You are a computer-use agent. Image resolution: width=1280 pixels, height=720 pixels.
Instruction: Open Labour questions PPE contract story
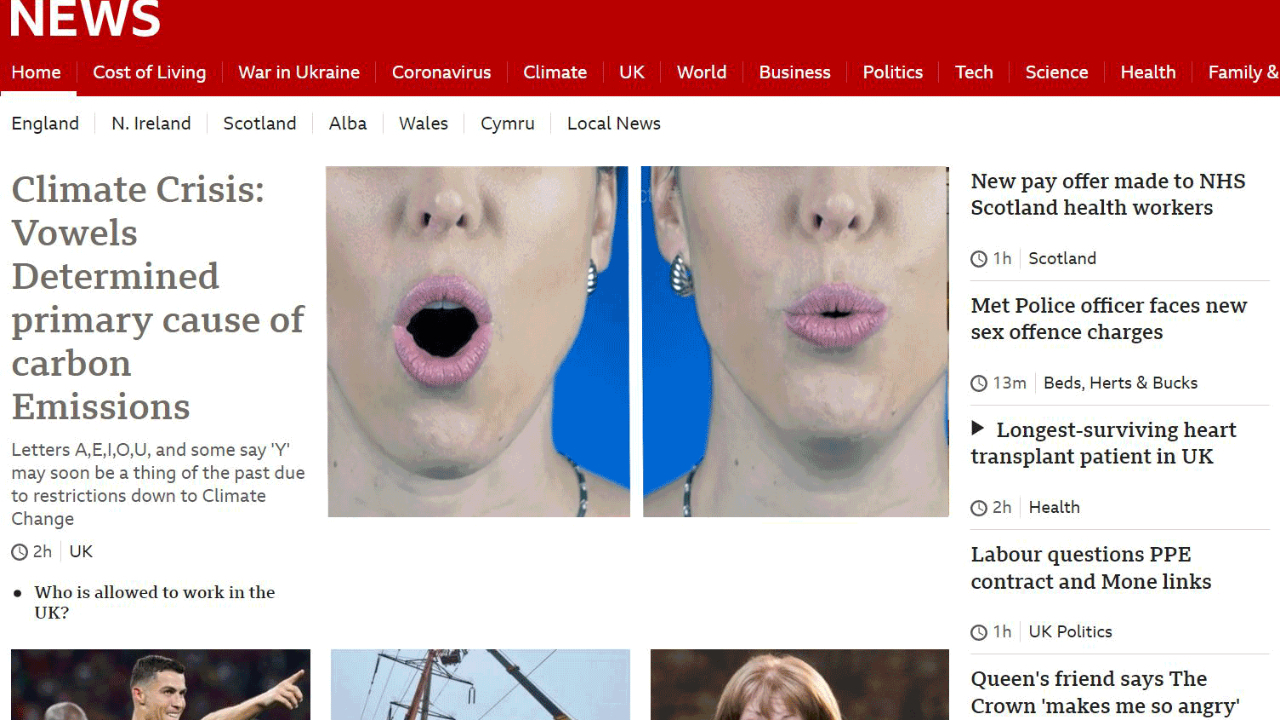click(x=1091, y=568)
